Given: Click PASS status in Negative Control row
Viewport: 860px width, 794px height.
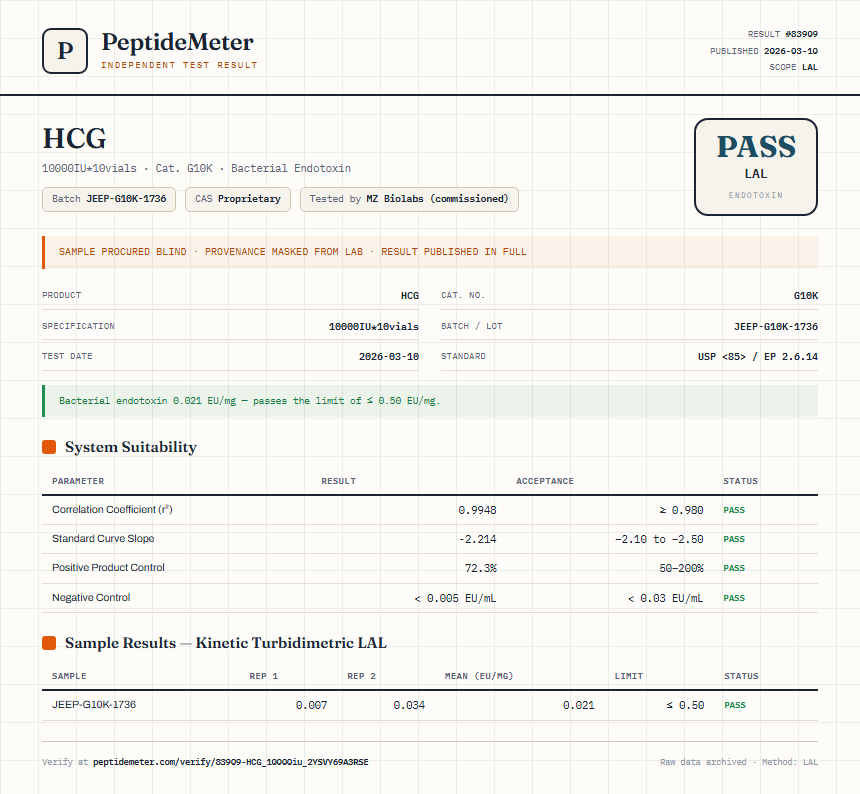Looking at the screenshot, I should (x=734, y=598).
